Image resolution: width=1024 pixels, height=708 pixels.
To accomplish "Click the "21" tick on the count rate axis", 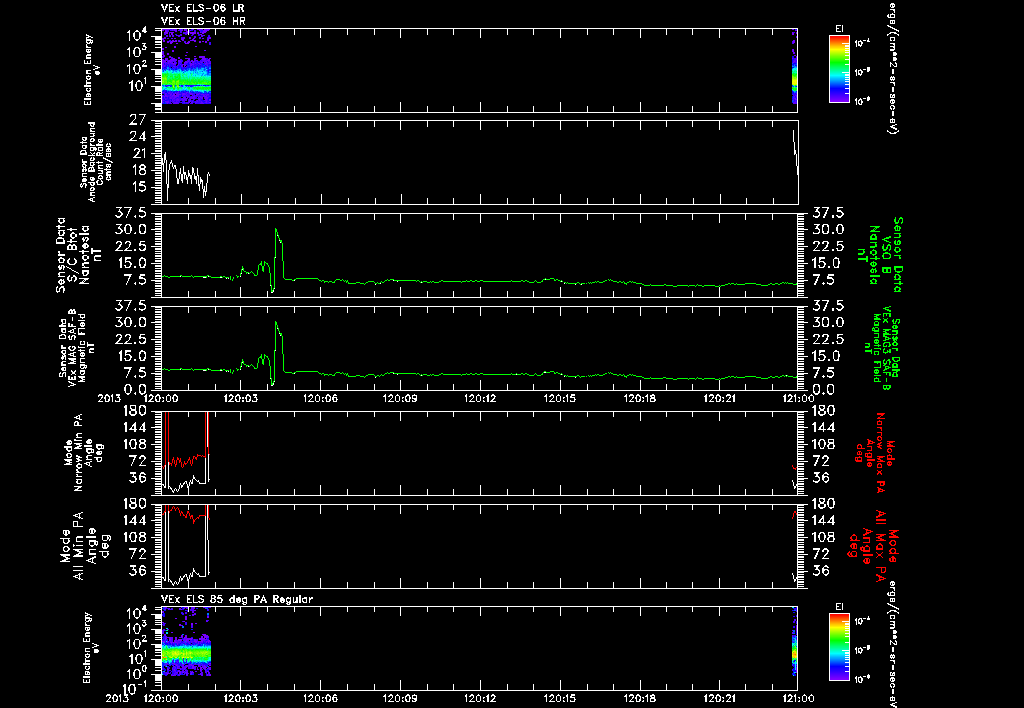I will click(138, 153).
